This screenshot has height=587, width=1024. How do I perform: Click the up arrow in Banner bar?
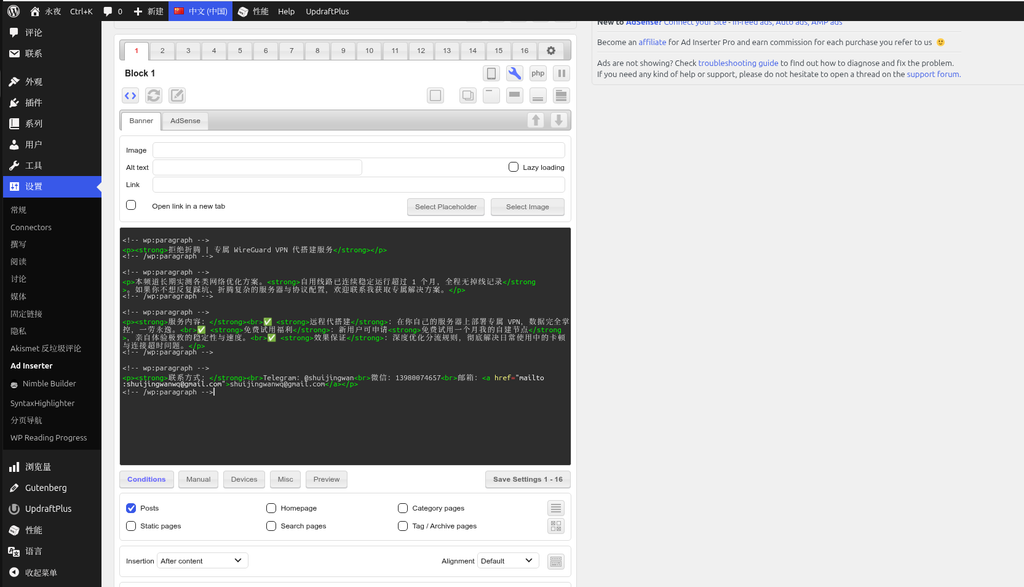pos(536,120)
